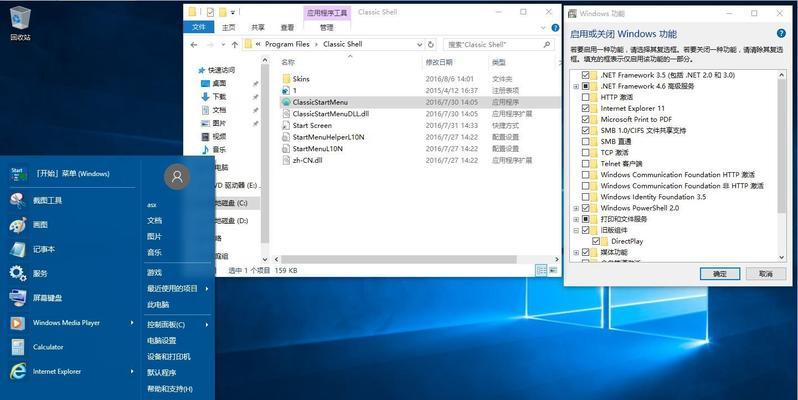Open Explorer help question mark icon
The height and width of the screenshot is (400, 798).
tap(555, 27)
